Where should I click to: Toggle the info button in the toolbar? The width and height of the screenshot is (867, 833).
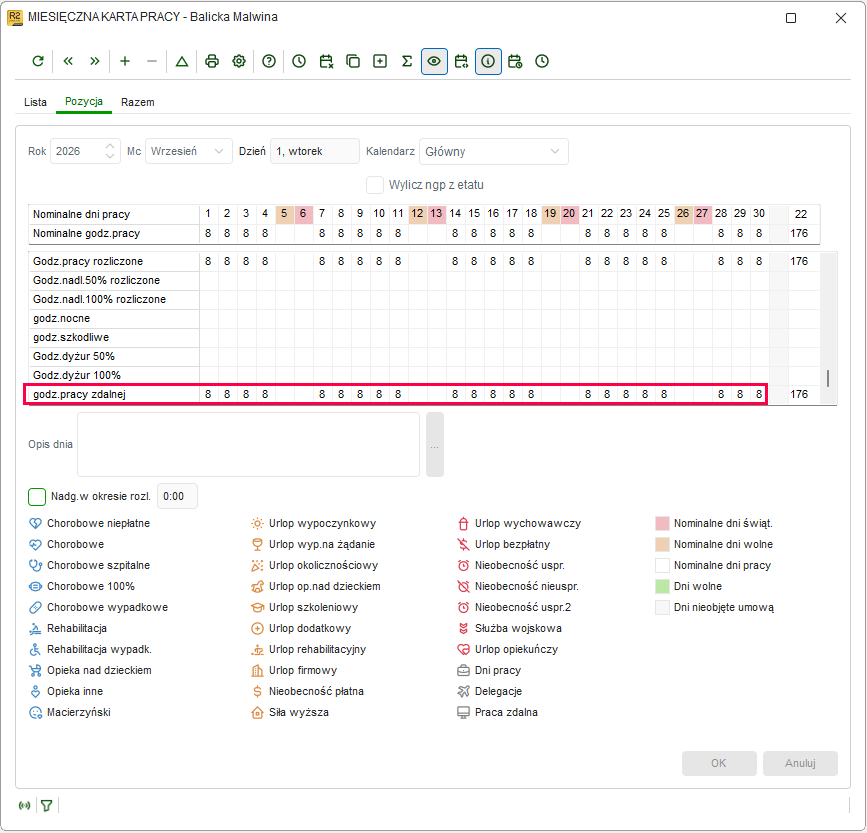[488, 61]
